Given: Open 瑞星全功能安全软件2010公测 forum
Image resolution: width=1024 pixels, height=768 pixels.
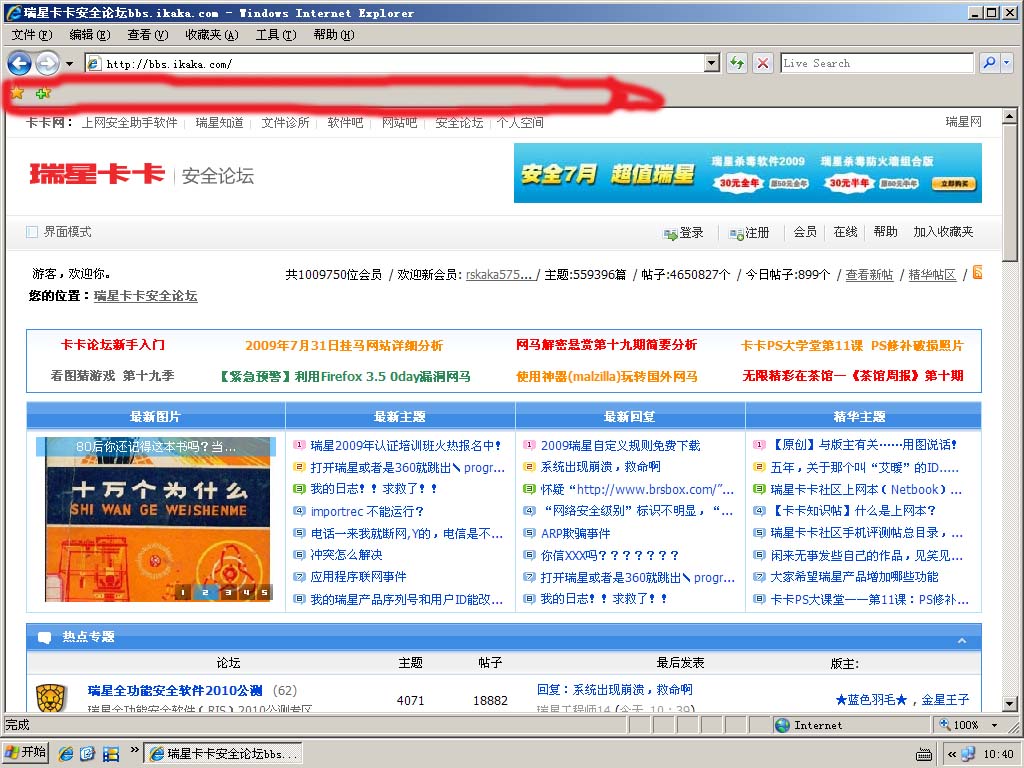Looking at the screenshot, I should (175, 690).
